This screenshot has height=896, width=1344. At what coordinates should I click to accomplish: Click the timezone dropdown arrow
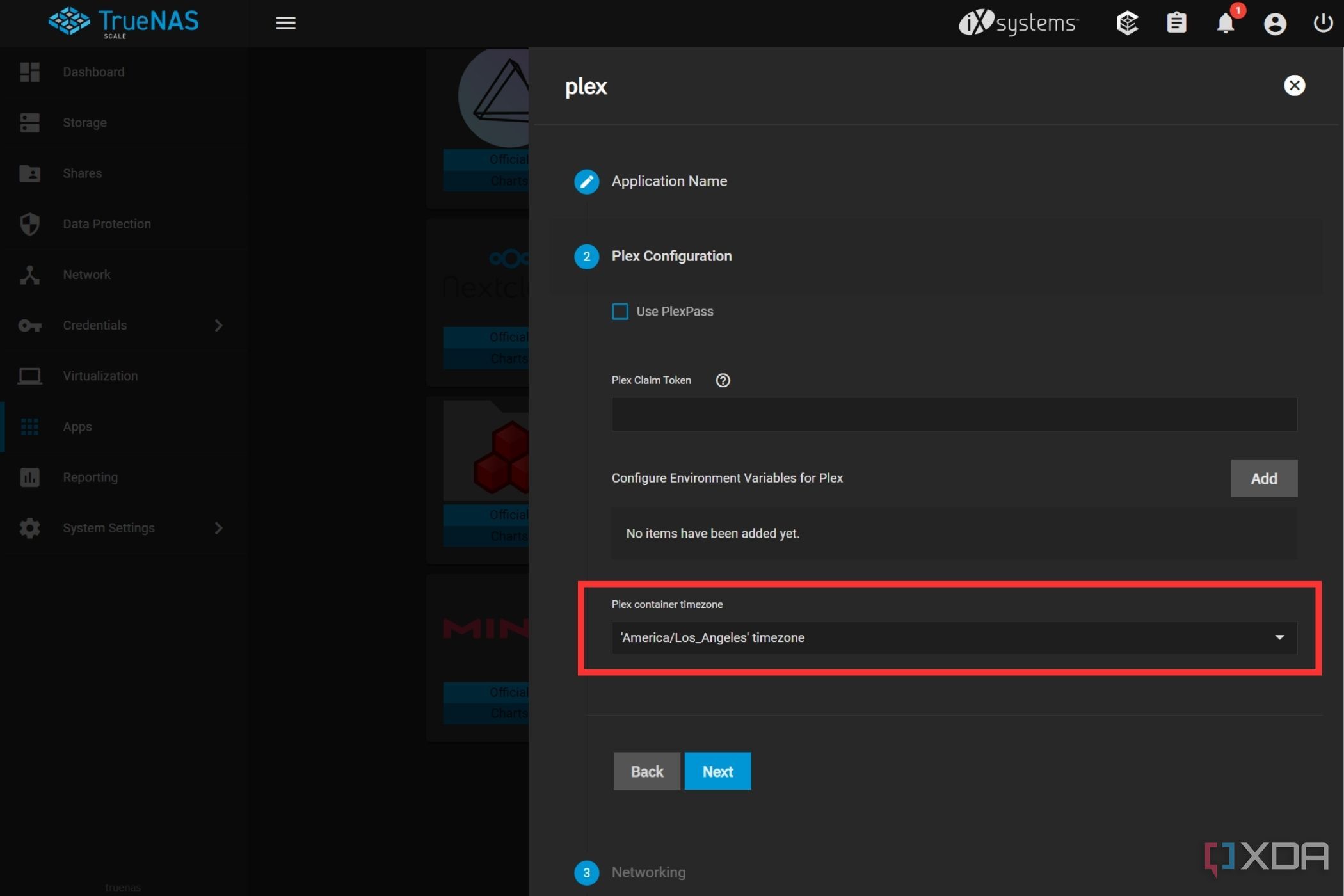click(1279, 637)
